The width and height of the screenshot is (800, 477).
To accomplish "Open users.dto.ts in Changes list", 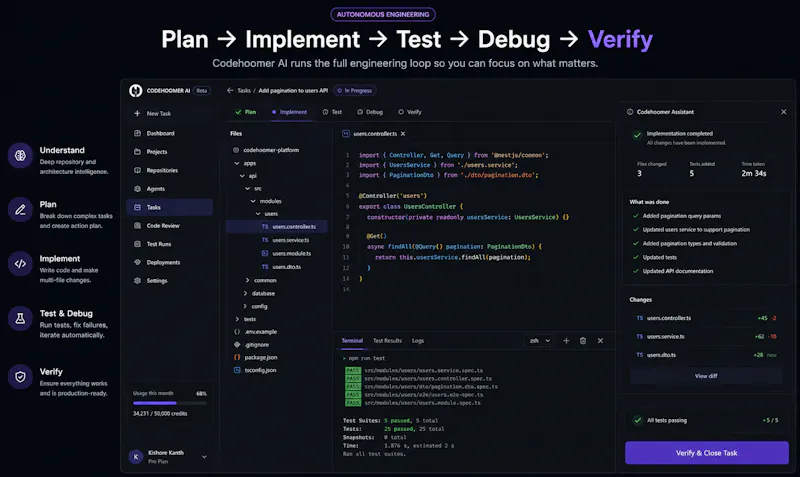I will tap(706, 355).
